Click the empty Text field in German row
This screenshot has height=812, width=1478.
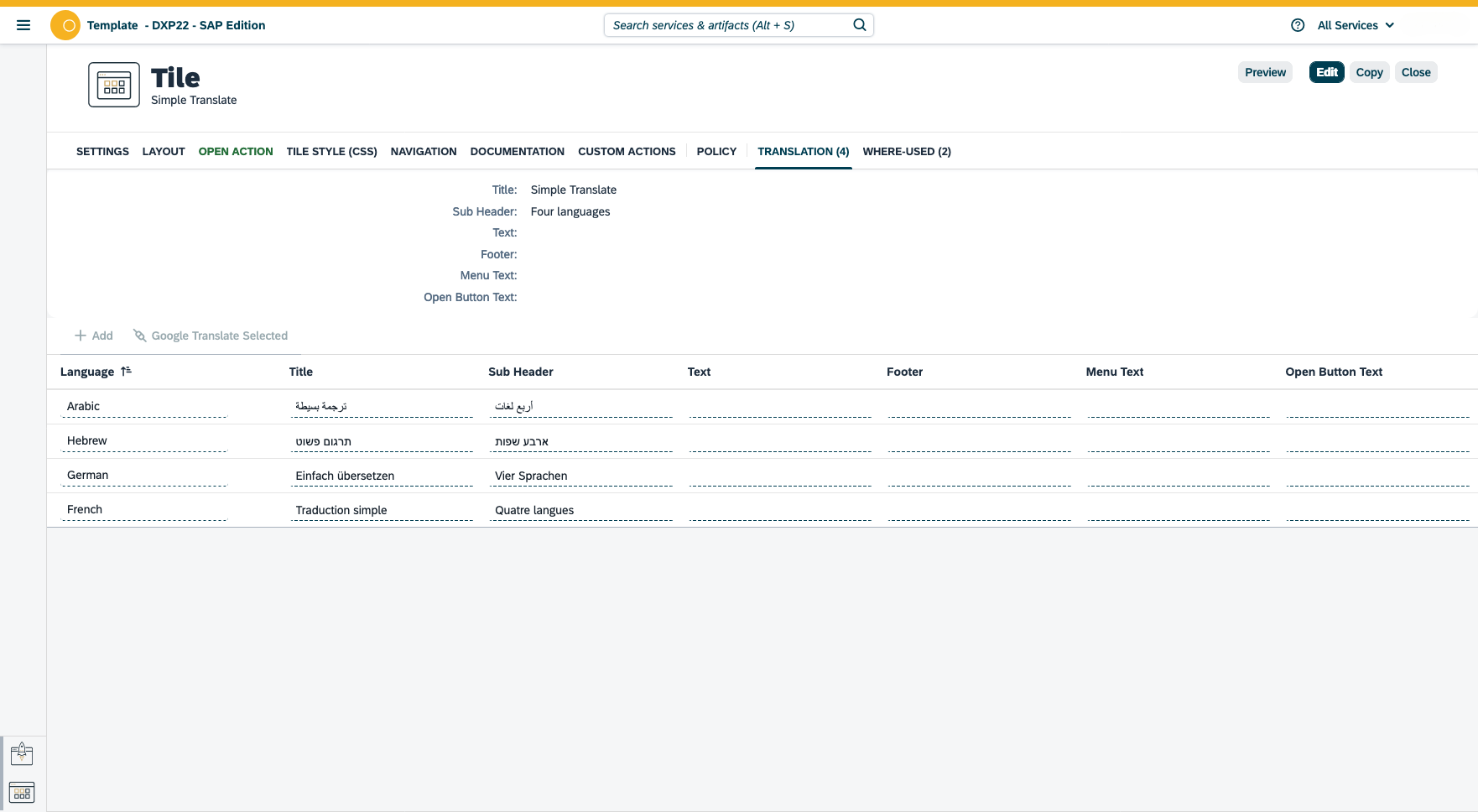click(780, 476)
